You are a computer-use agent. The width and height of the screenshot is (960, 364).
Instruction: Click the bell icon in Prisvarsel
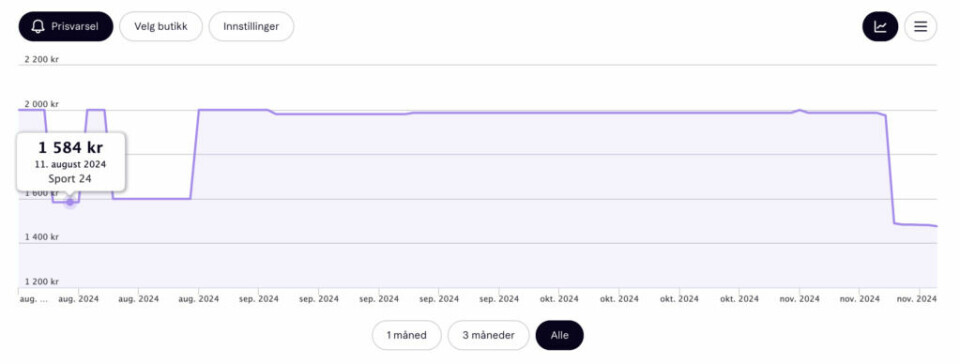tap(38, 26)
